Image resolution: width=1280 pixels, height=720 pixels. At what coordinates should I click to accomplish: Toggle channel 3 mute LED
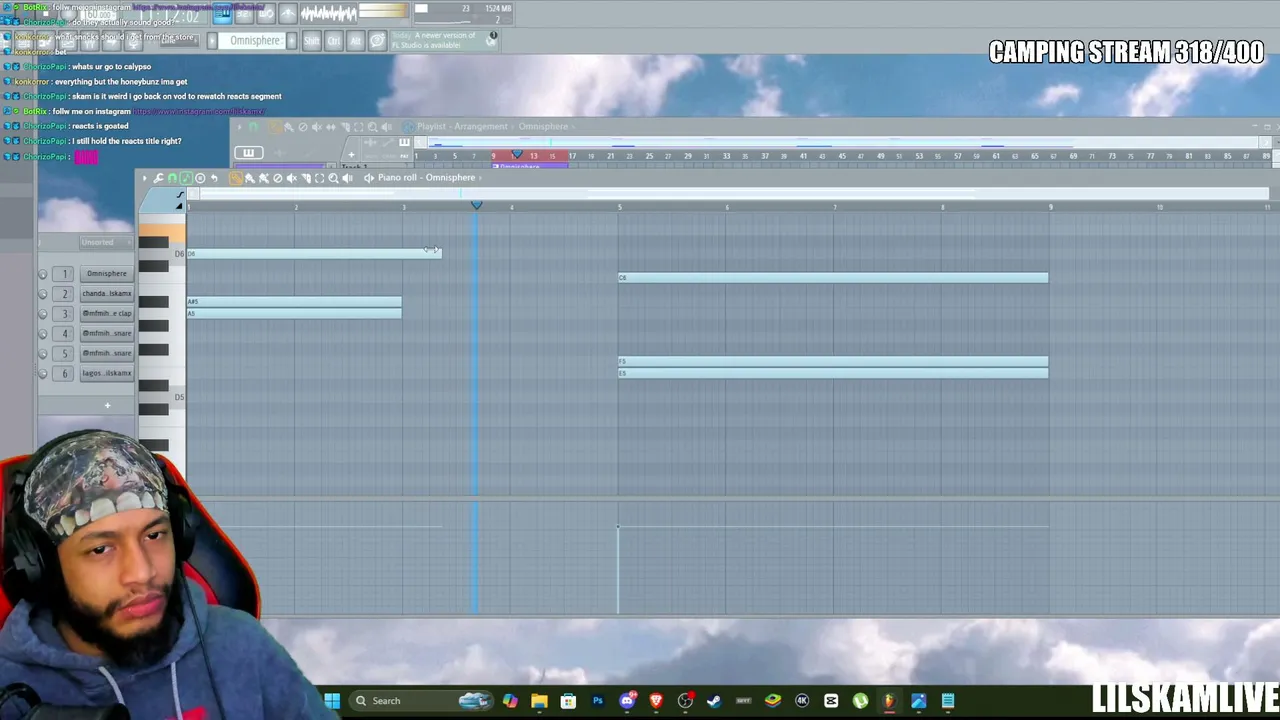[43, 314]
